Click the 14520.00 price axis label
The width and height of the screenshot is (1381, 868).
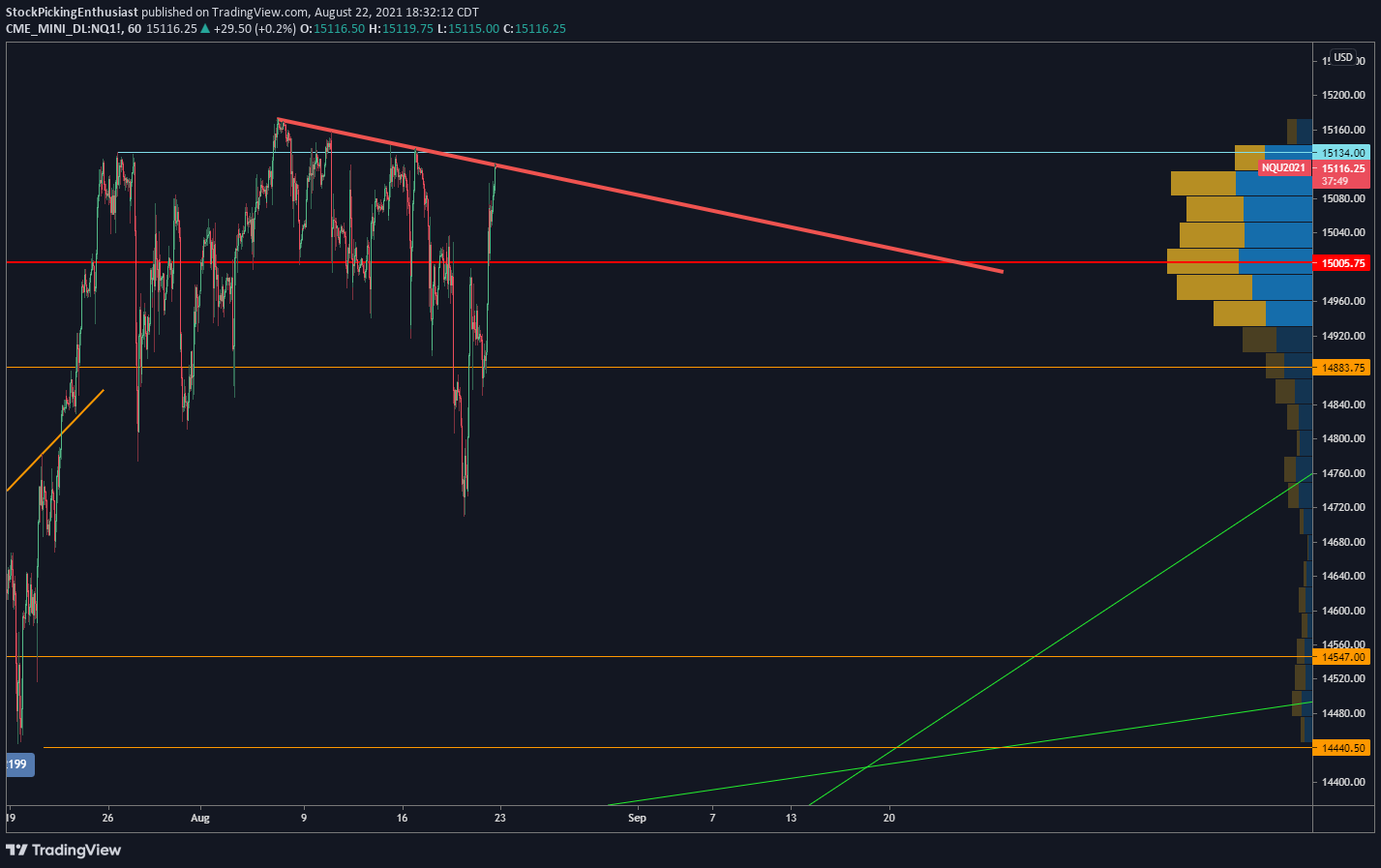coord(1344,678)
